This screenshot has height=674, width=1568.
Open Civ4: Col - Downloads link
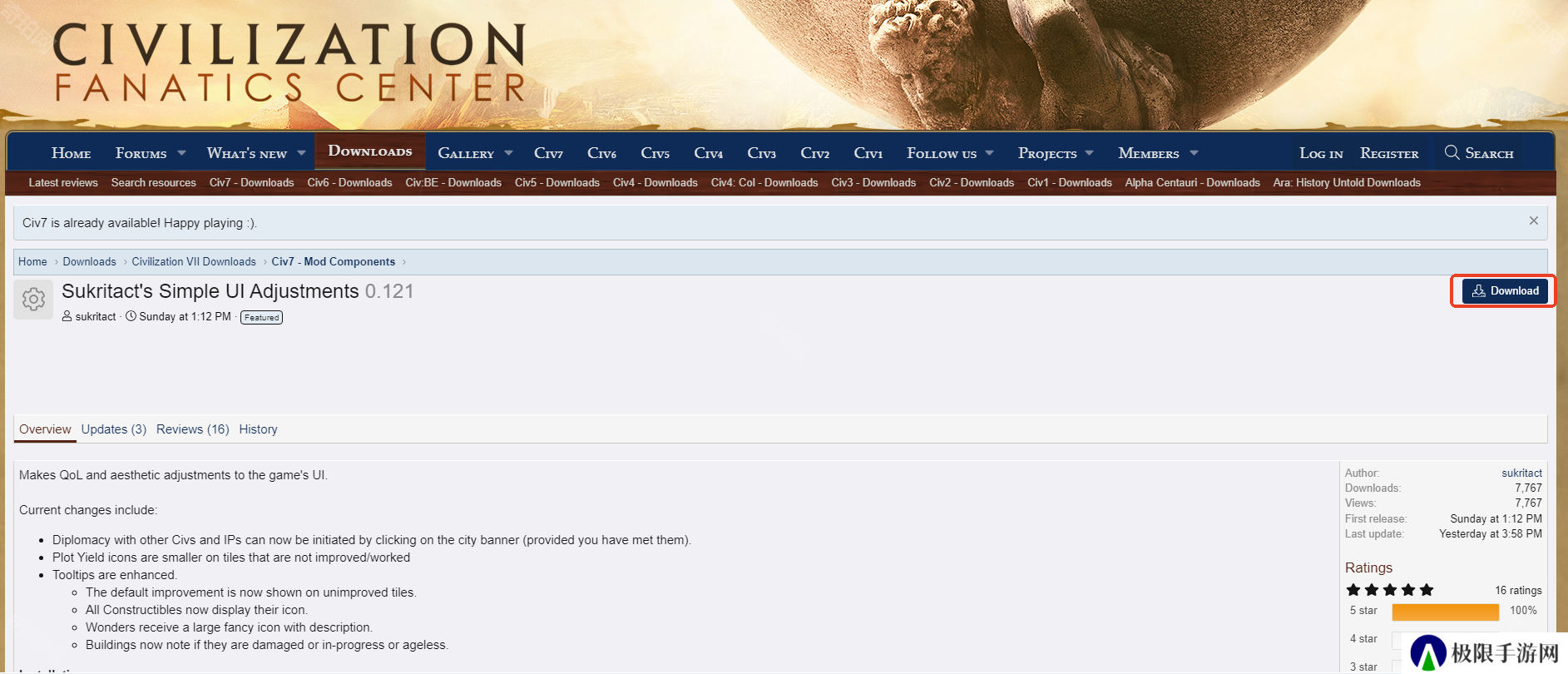(764, 182)
